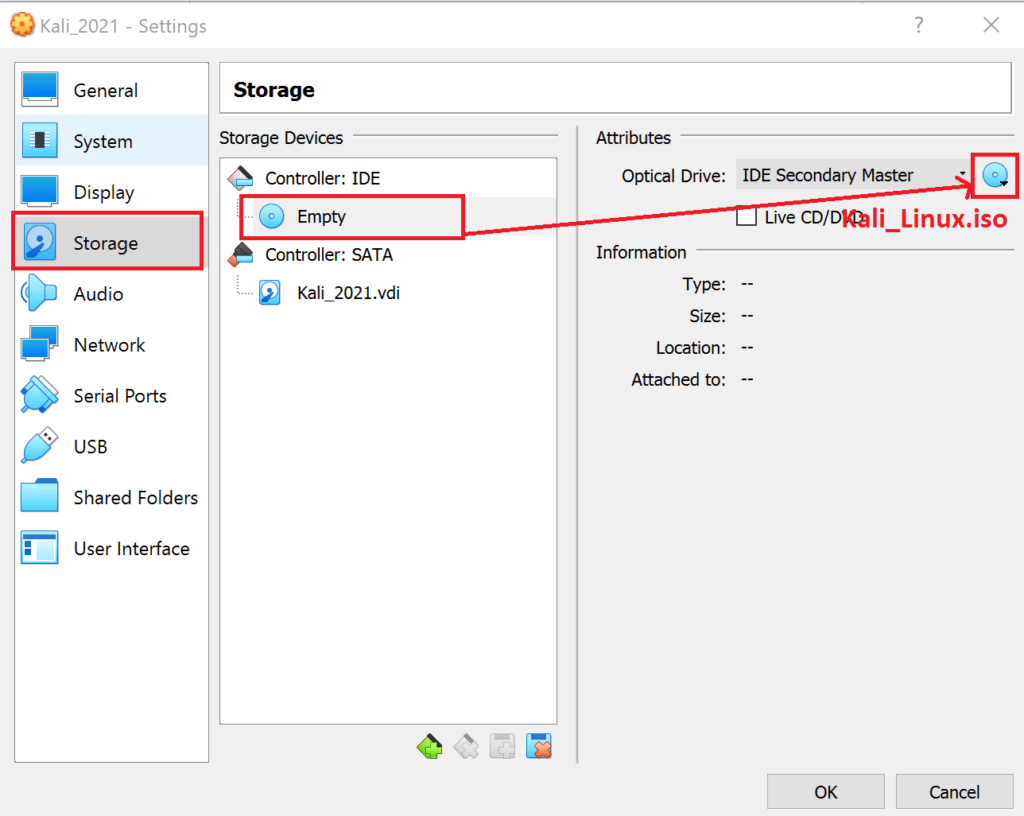This screenshot has width=1024, height=816.
Task: Open the General settings category
Action: (111, 90)
